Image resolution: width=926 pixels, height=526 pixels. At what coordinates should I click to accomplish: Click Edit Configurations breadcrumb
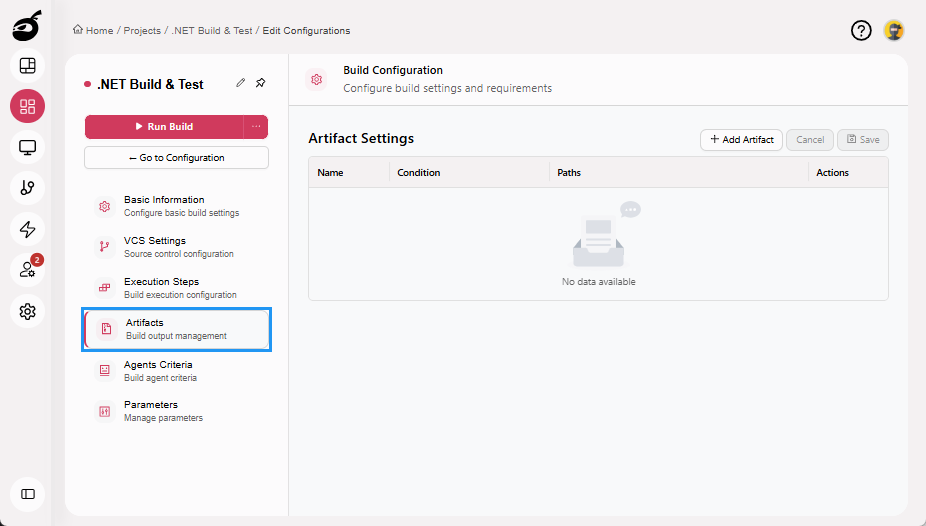[x=306, y=30]
